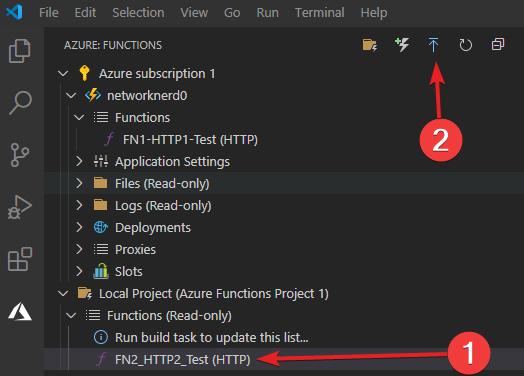
Task: Click the key icon for Azure subscription 1
Action: click(x=84, y=73)
